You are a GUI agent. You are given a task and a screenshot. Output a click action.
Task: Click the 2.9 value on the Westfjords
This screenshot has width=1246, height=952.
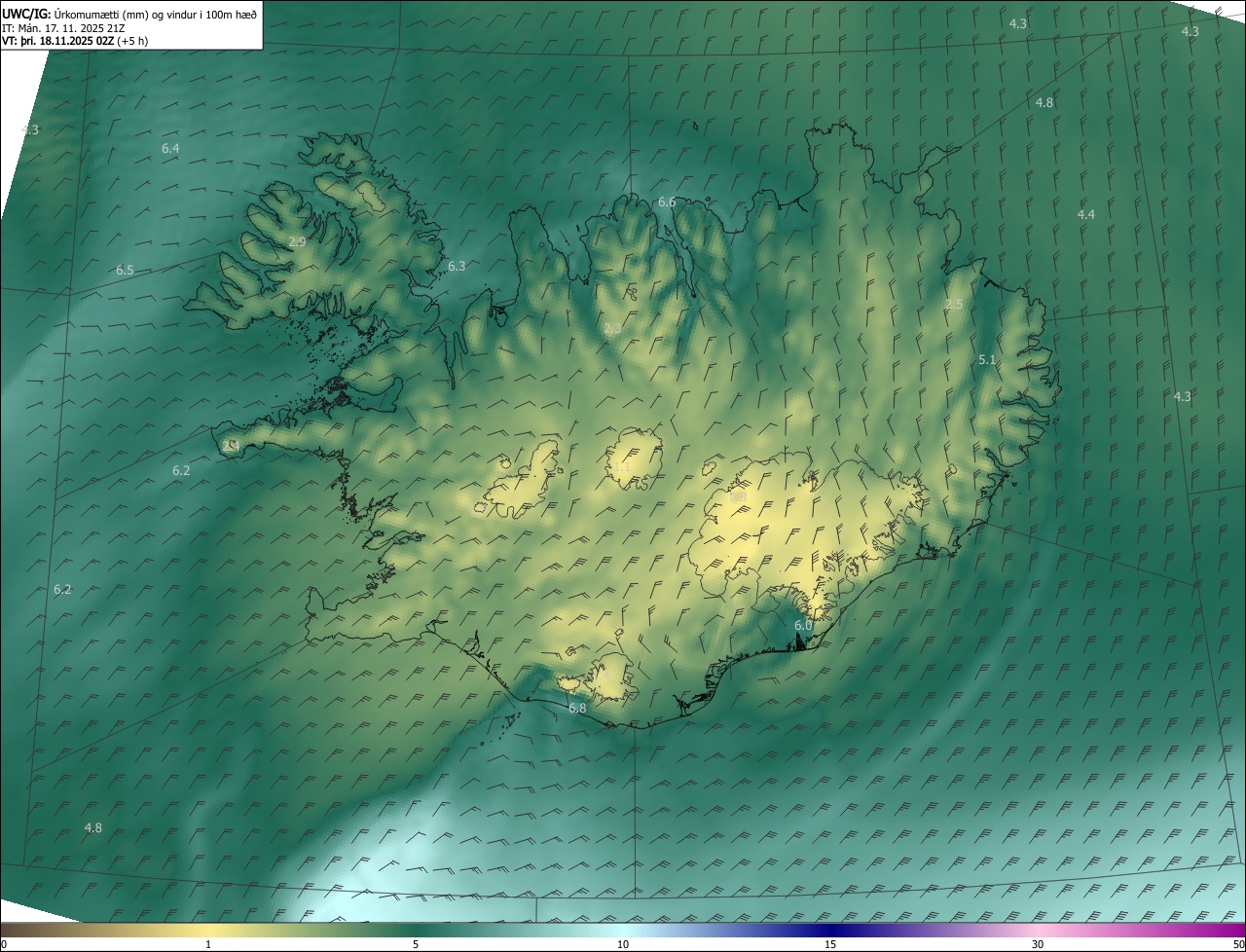[x=297, y=241]
